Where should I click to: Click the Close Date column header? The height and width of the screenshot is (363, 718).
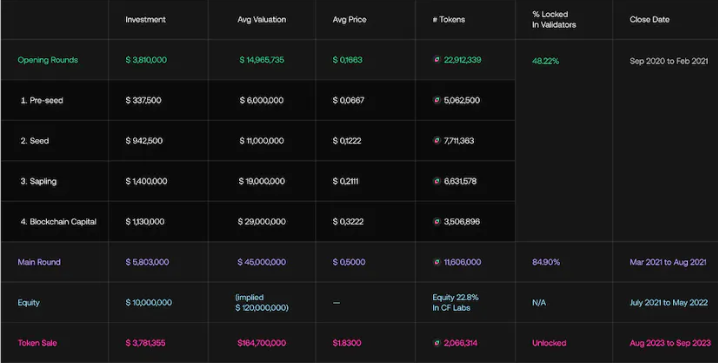point(649,20)
